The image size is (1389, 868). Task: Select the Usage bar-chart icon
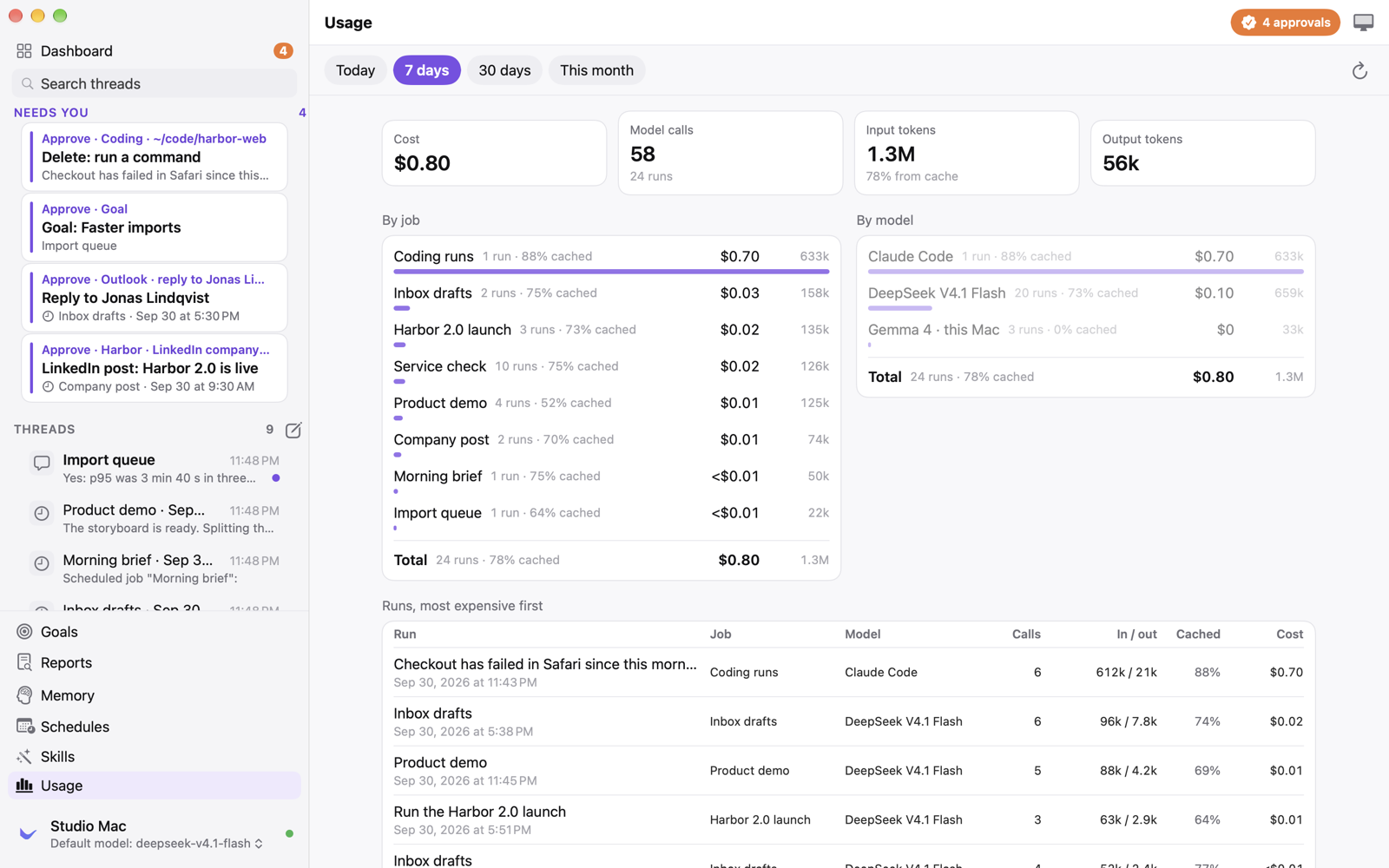pyautogui.click(x=24, y=785)
